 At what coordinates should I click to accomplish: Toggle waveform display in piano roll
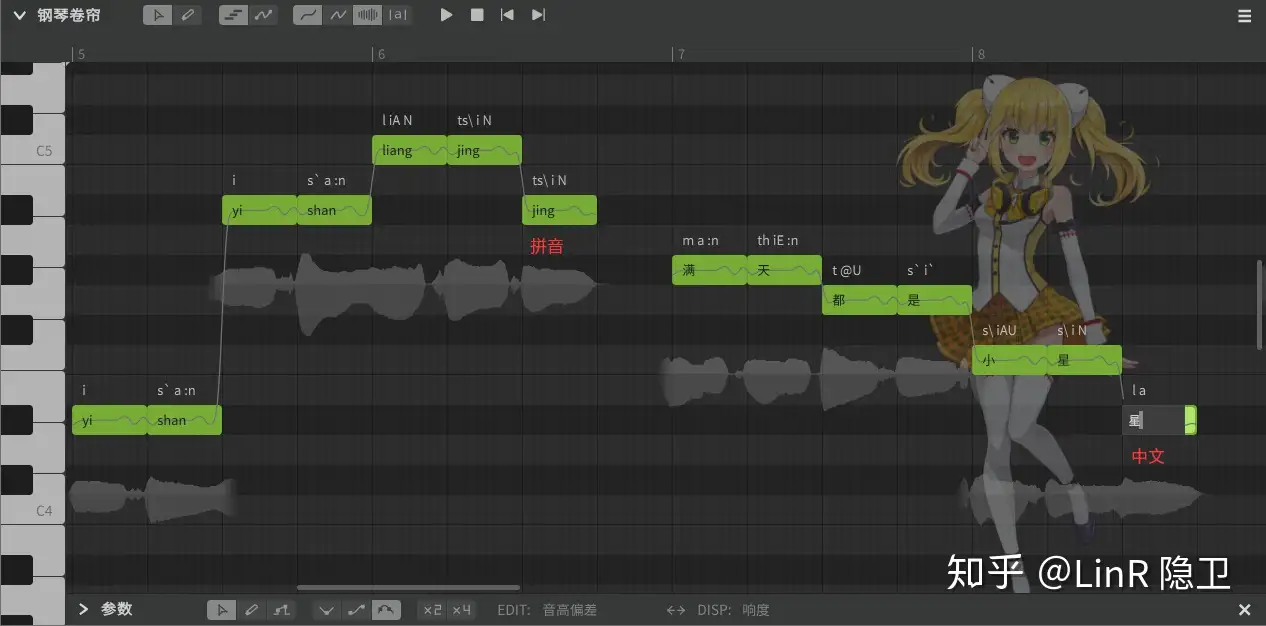point(368,15)
